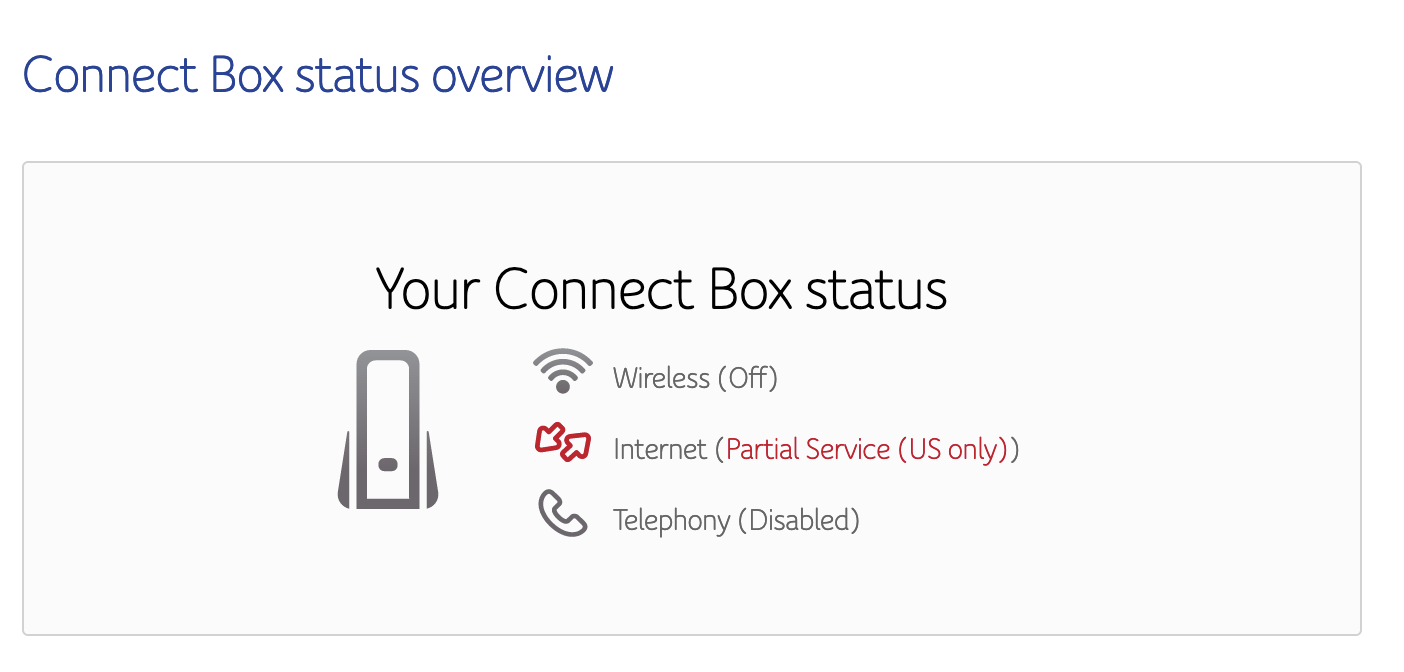Image resolution: width=1404 pixels, height=672 pixels.
Task: Click the (Disabled) text beside Telephony
Action: point(798,521)
